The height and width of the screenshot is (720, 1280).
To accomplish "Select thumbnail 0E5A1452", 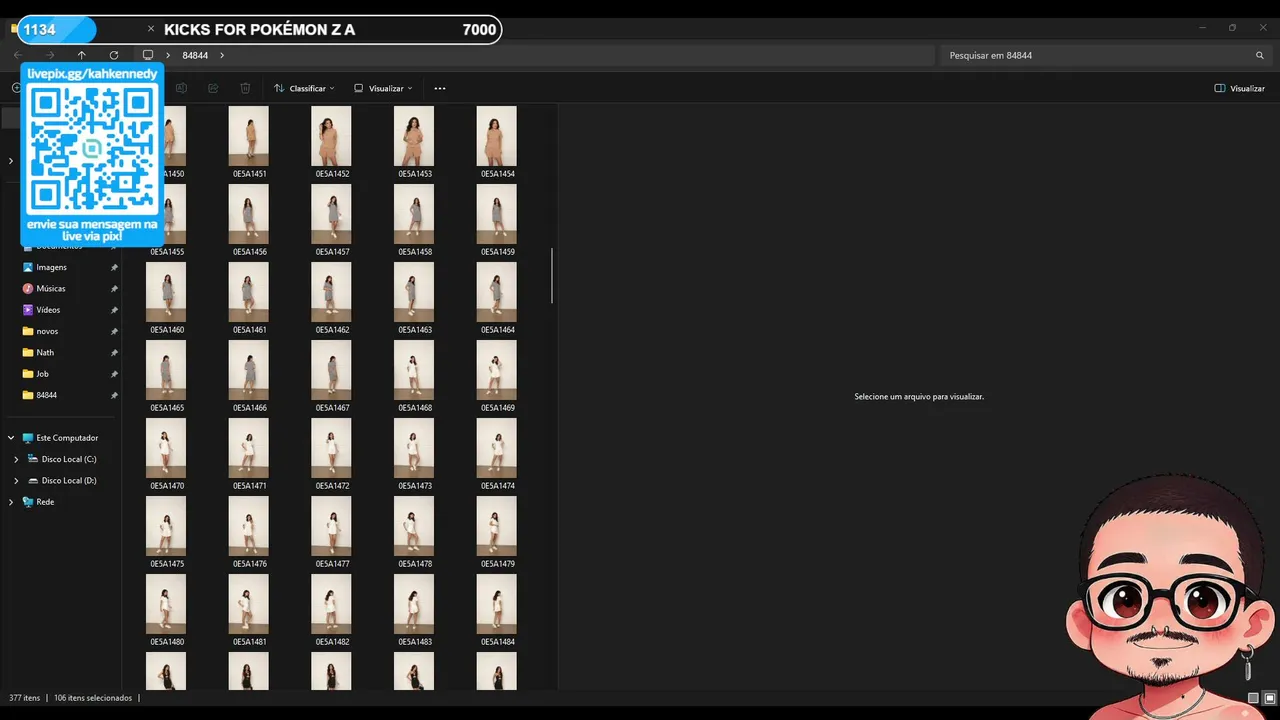I will [x=332, y=136].
